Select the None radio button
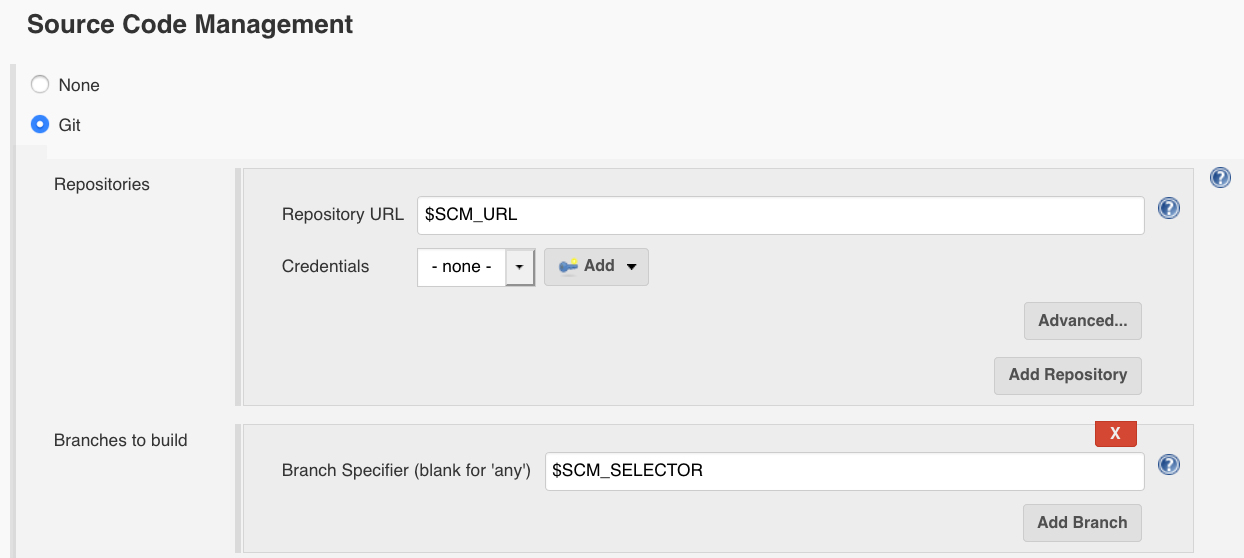 point(40,85)
